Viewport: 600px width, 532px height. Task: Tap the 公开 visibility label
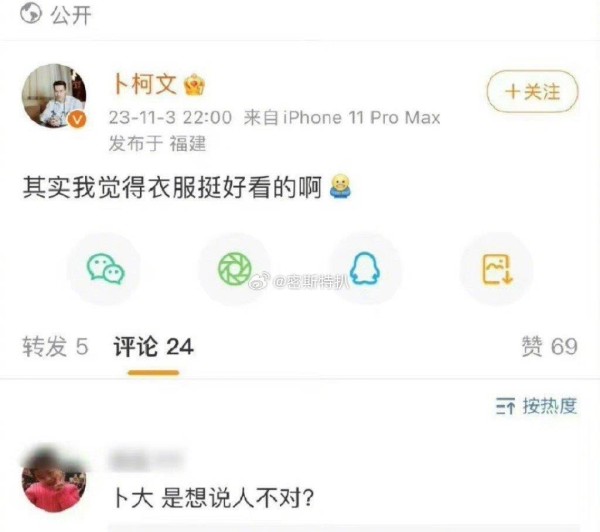(x=71, y=15)
